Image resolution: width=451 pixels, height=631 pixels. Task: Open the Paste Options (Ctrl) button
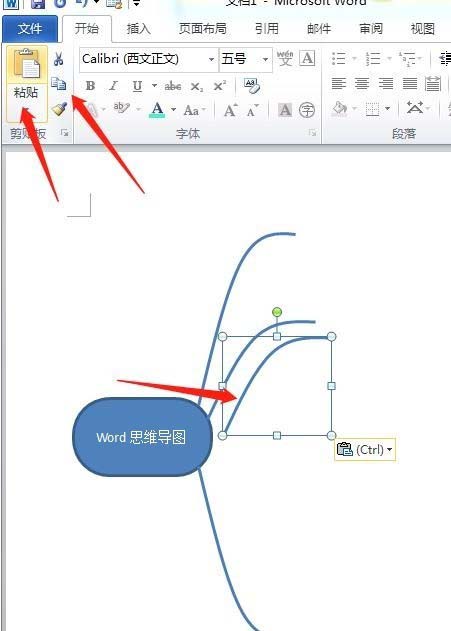tap(365, 450)
